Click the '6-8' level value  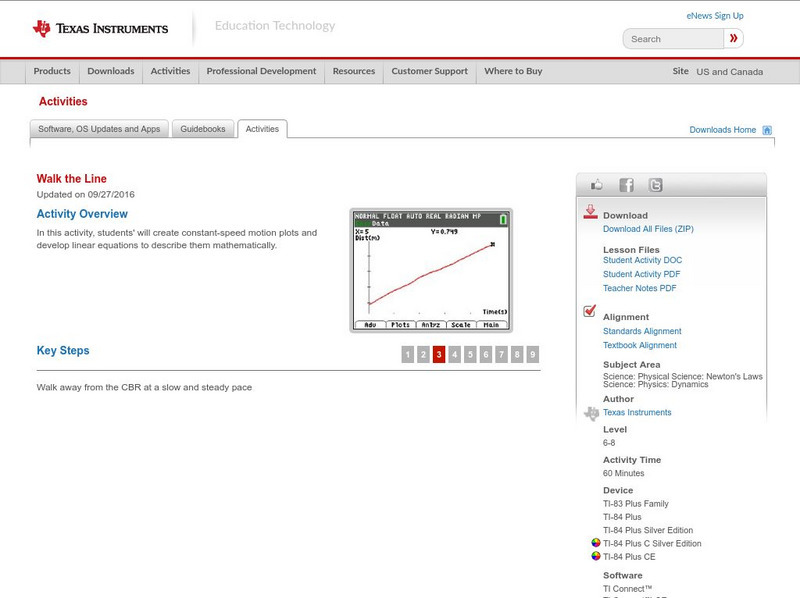click(609, 443)
